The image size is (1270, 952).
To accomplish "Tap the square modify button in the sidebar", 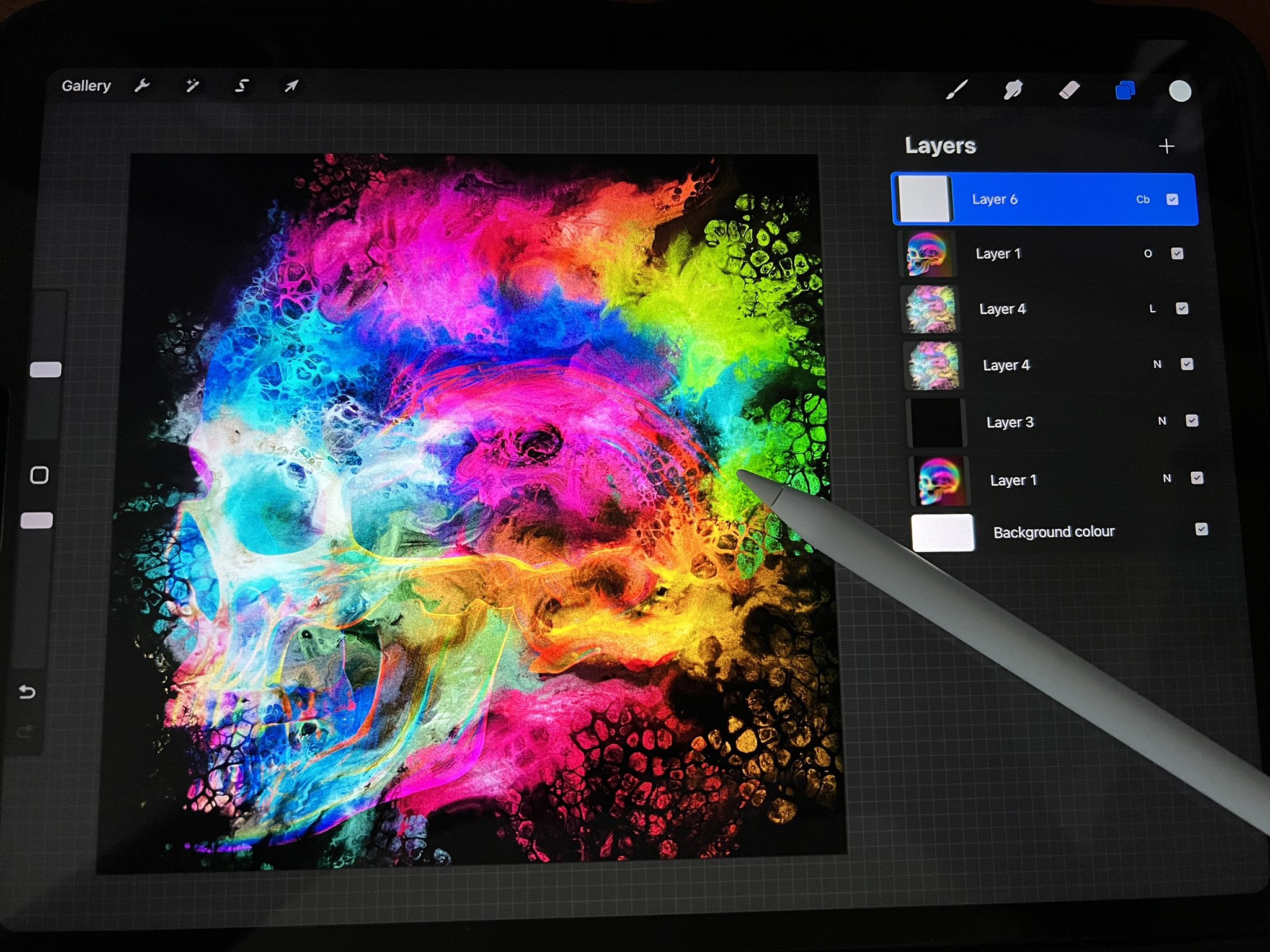I will pos(40,475).
